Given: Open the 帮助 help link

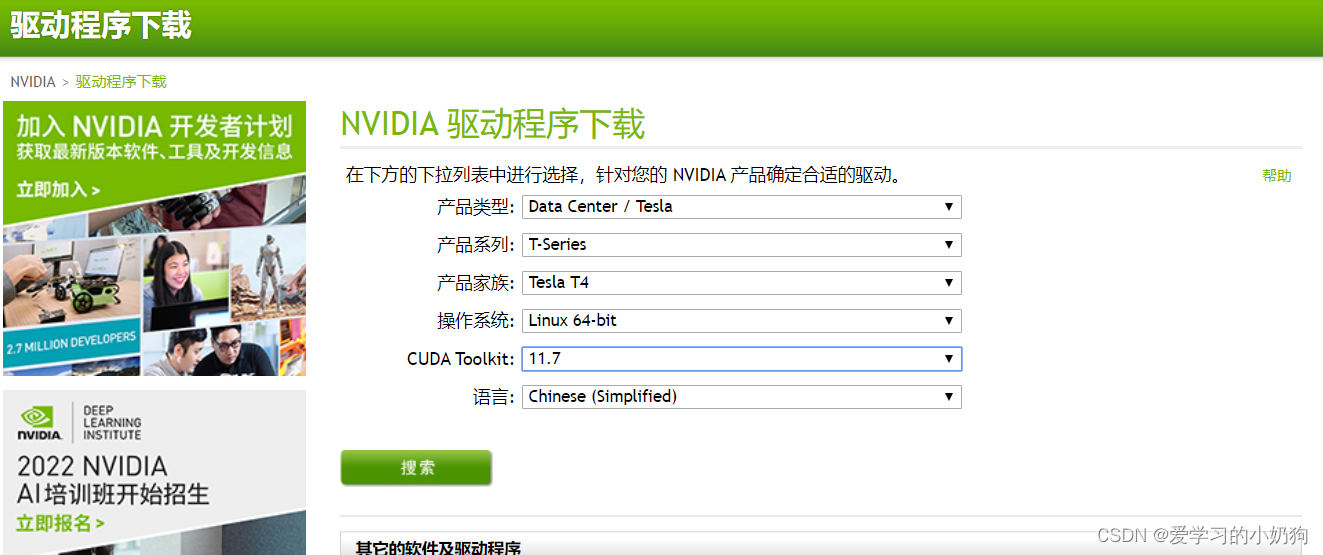Looking at the screenshot, I should click(x=1276, y=176).
